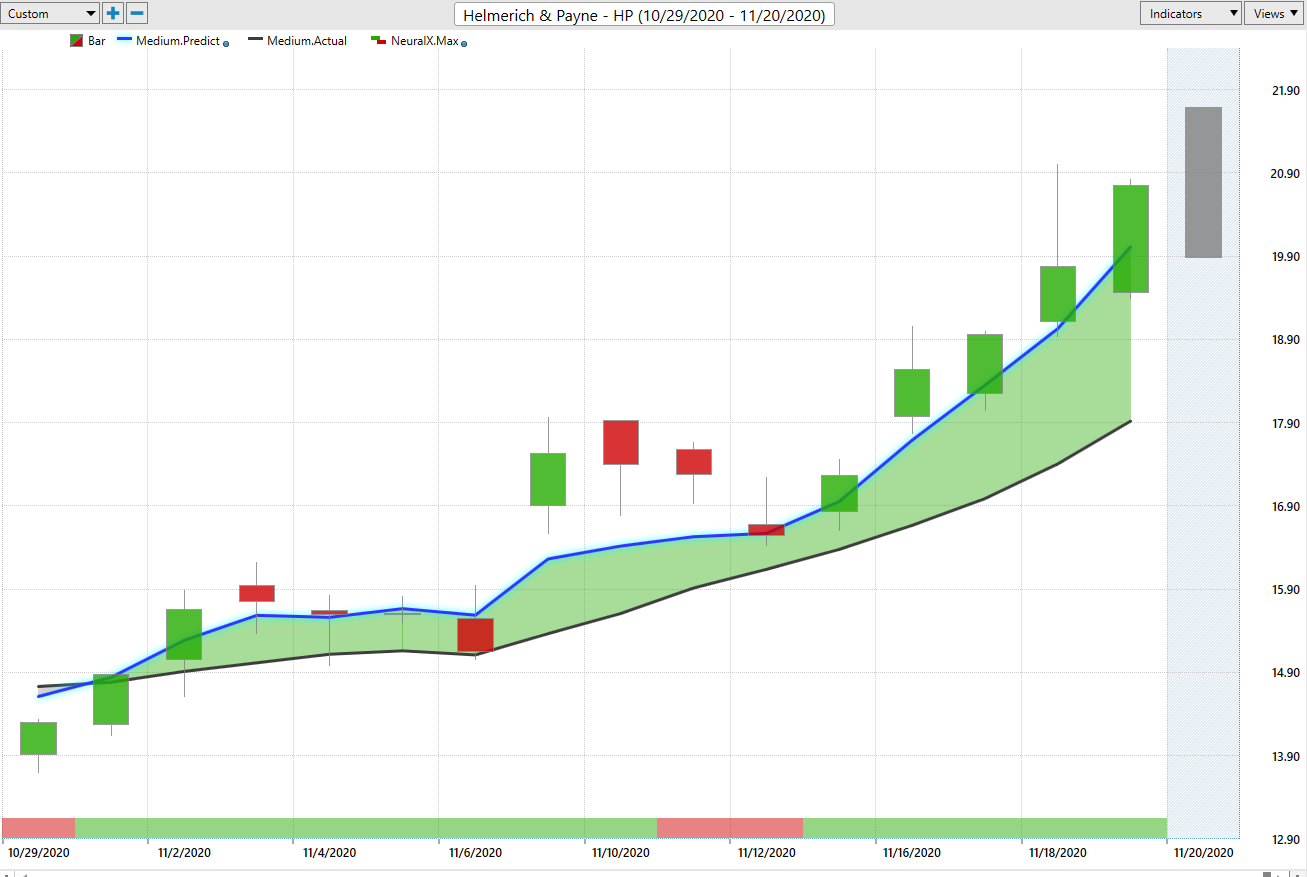Click the 14.90 price axis label
The width and height of the screenshot is (1307, 877).
coord(1285,673)
